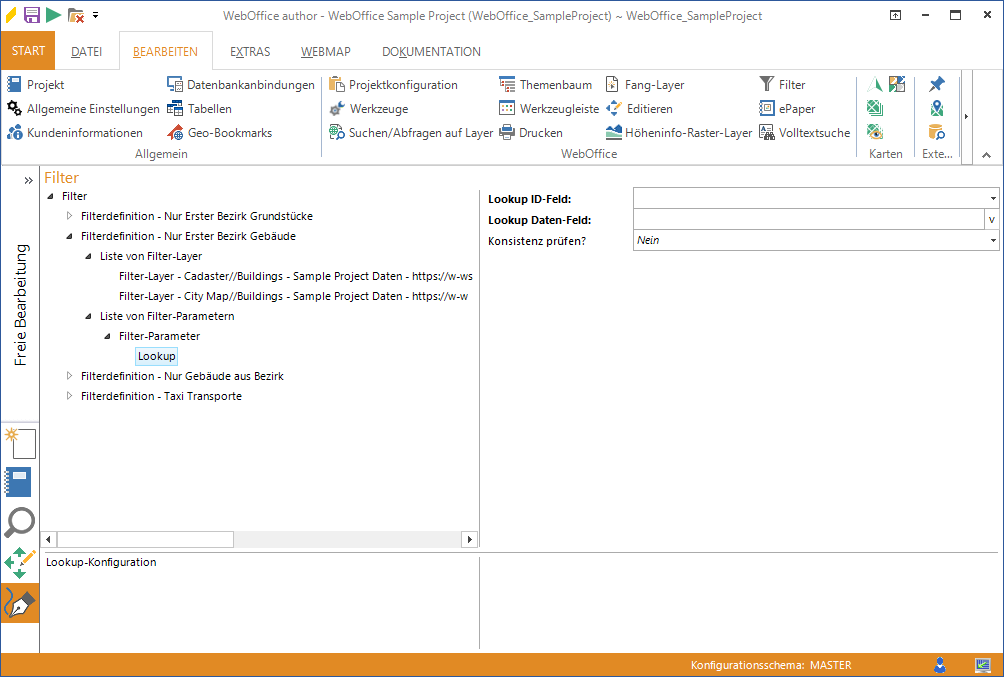Open the Konsistenz prüfen dropdown
This screenshot has height=677, width=1004.
993,240
